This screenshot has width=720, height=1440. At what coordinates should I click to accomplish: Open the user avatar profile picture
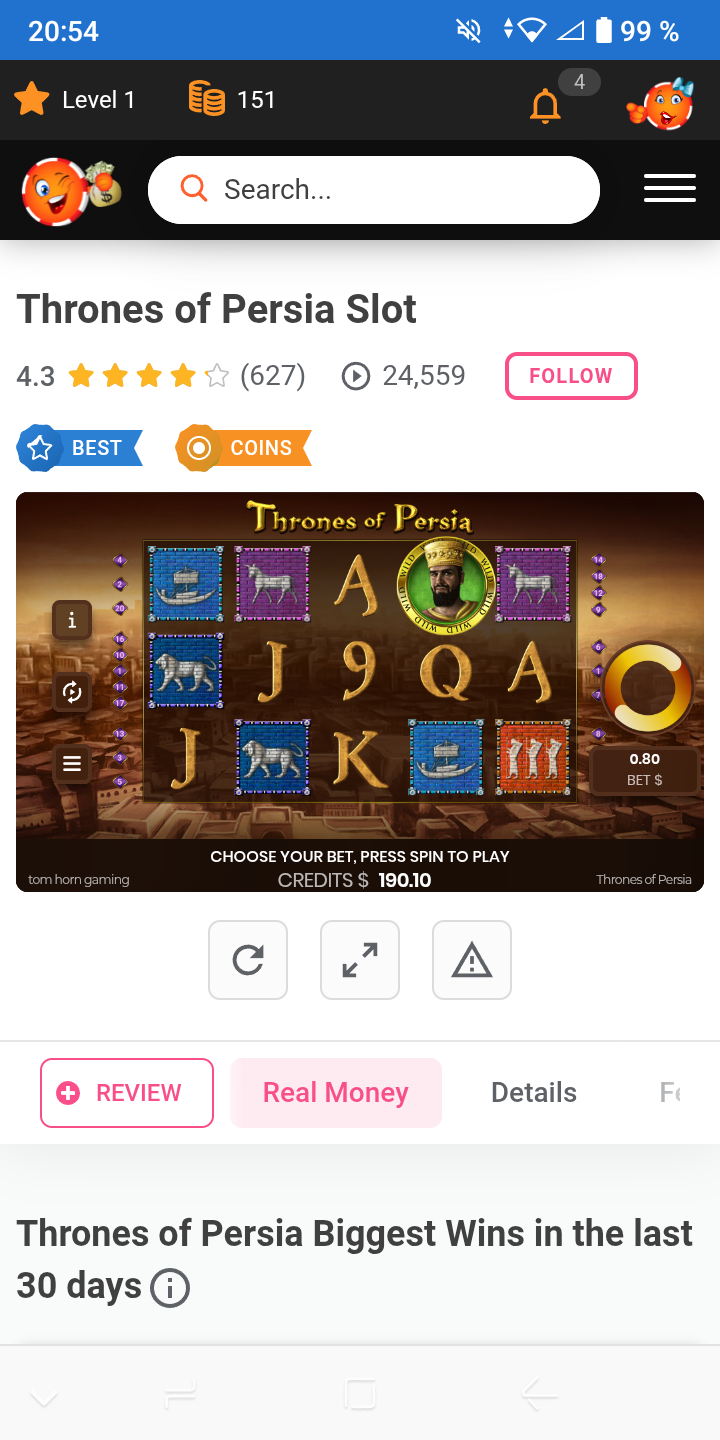pyautogui.click(x=662, y=101)
